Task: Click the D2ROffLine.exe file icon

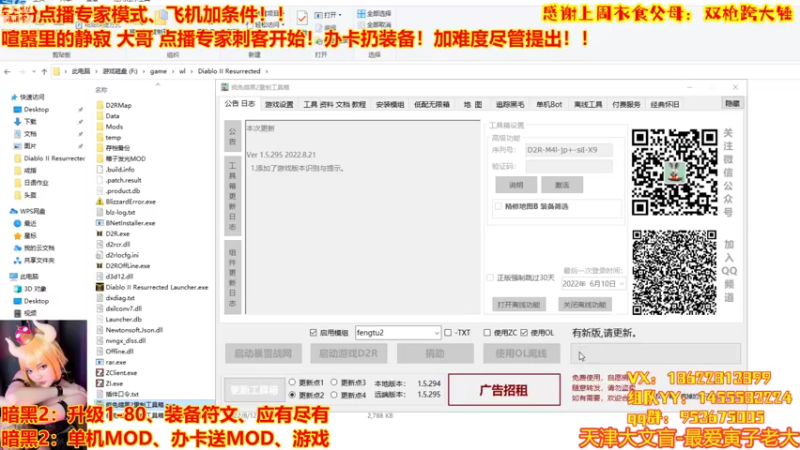Action: tap(99, 266)
